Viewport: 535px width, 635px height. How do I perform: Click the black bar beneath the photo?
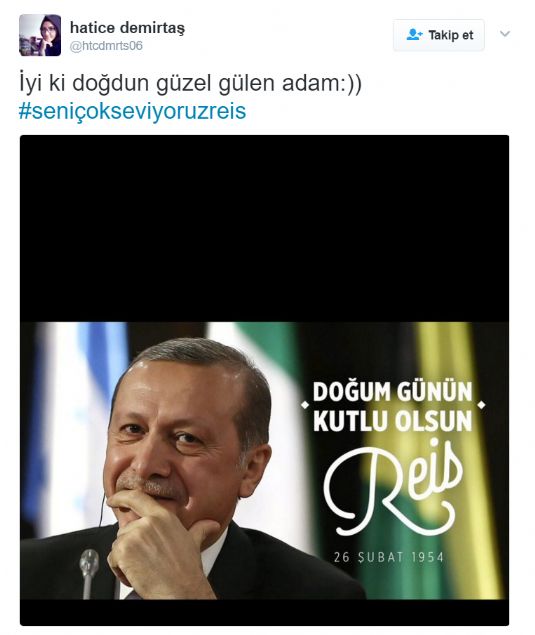[x=264, y=612]
